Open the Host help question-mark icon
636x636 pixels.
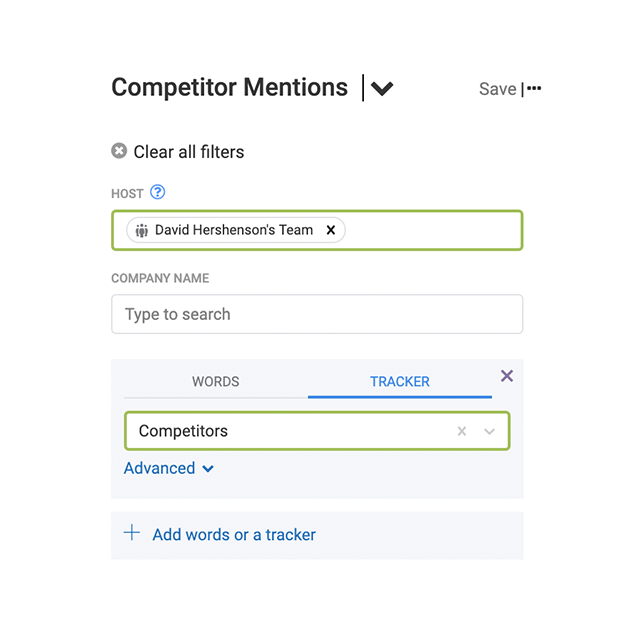pyautogui.click(x=157, y=193)
